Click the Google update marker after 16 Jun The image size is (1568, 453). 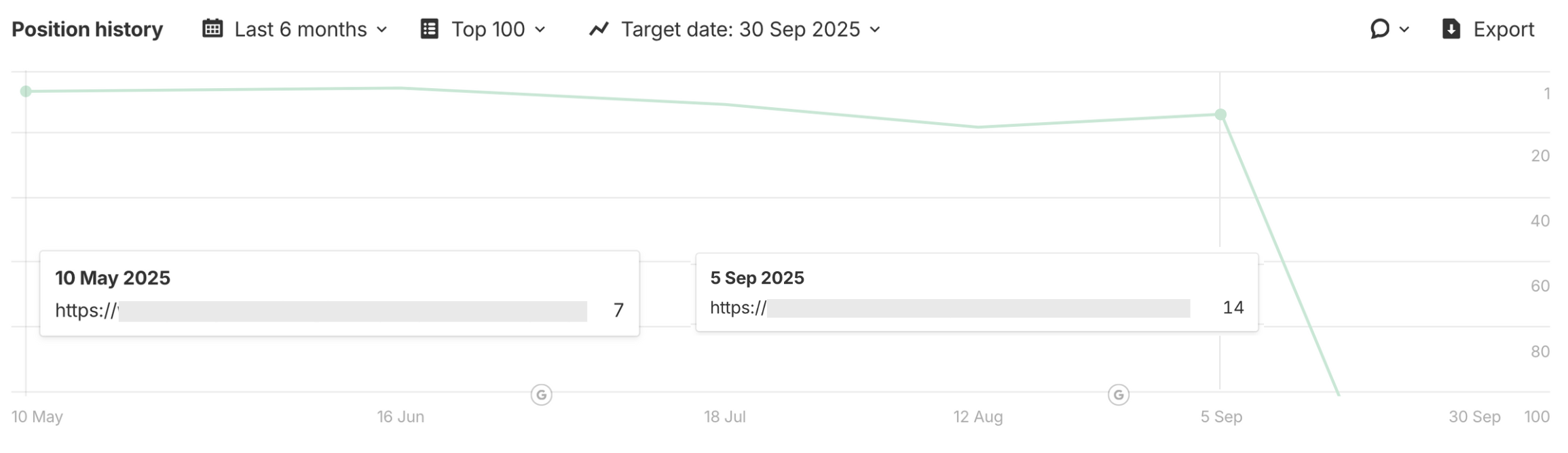pyautogui.click(x=541, y=395)
